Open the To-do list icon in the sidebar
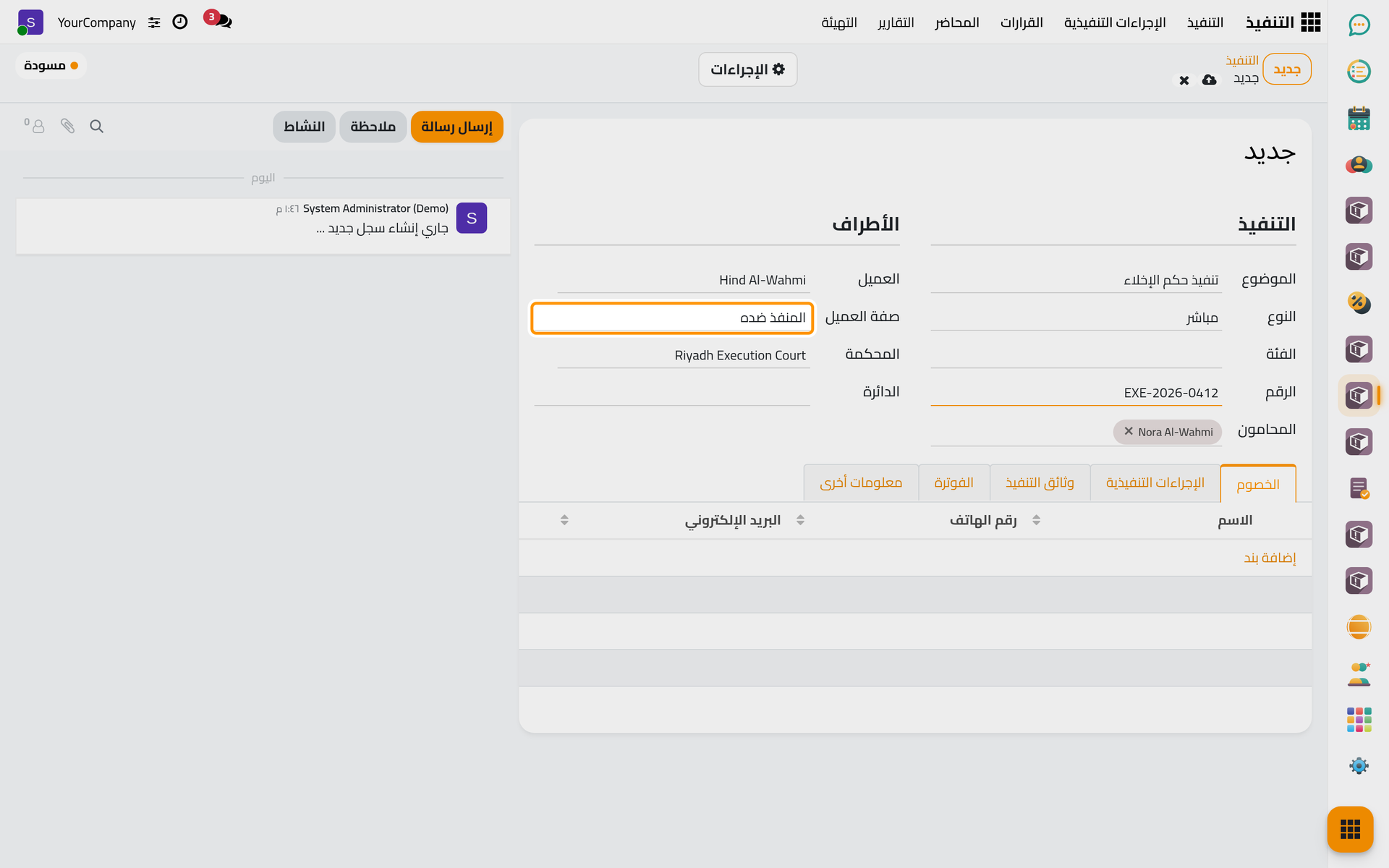 pos(1359,72)
